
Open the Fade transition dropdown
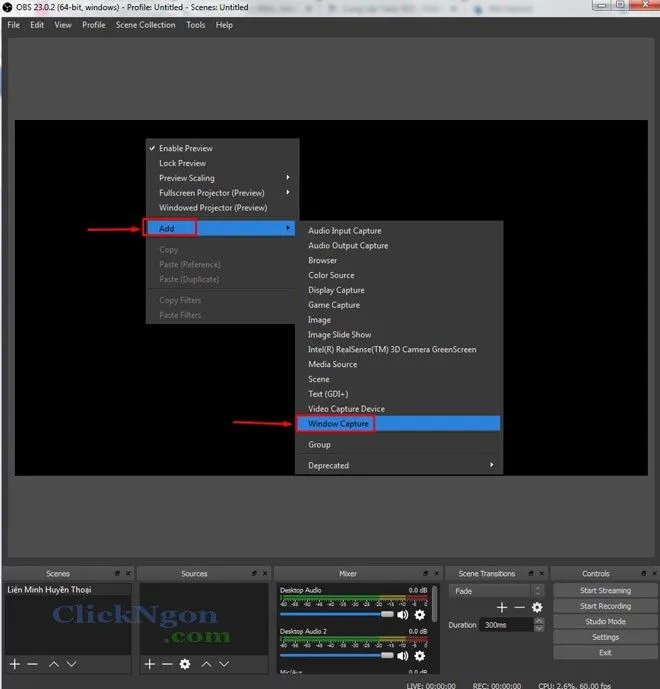[496, 591]
